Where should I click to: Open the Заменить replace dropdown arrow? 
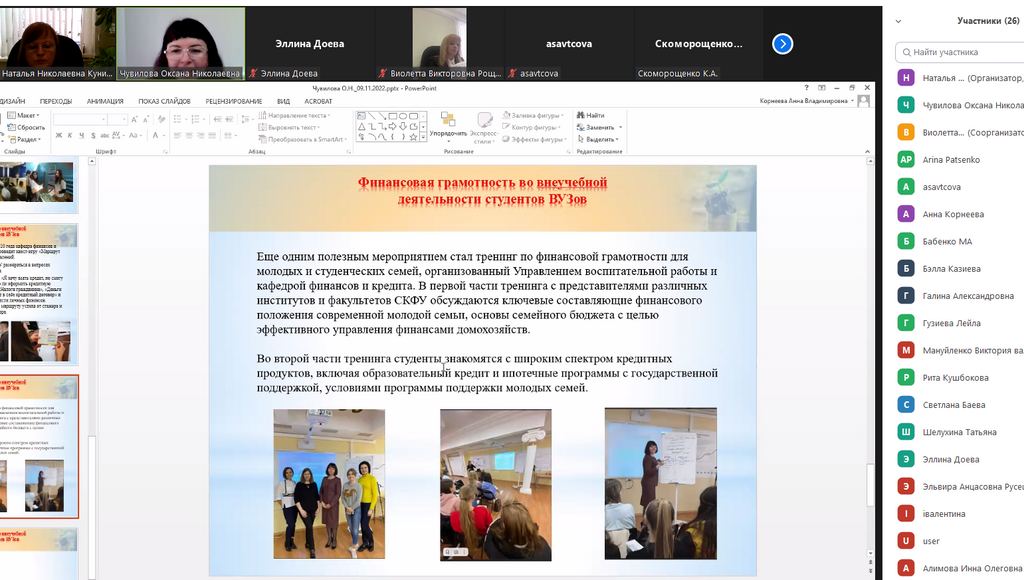pyautogui.click(x=620, y=127)
